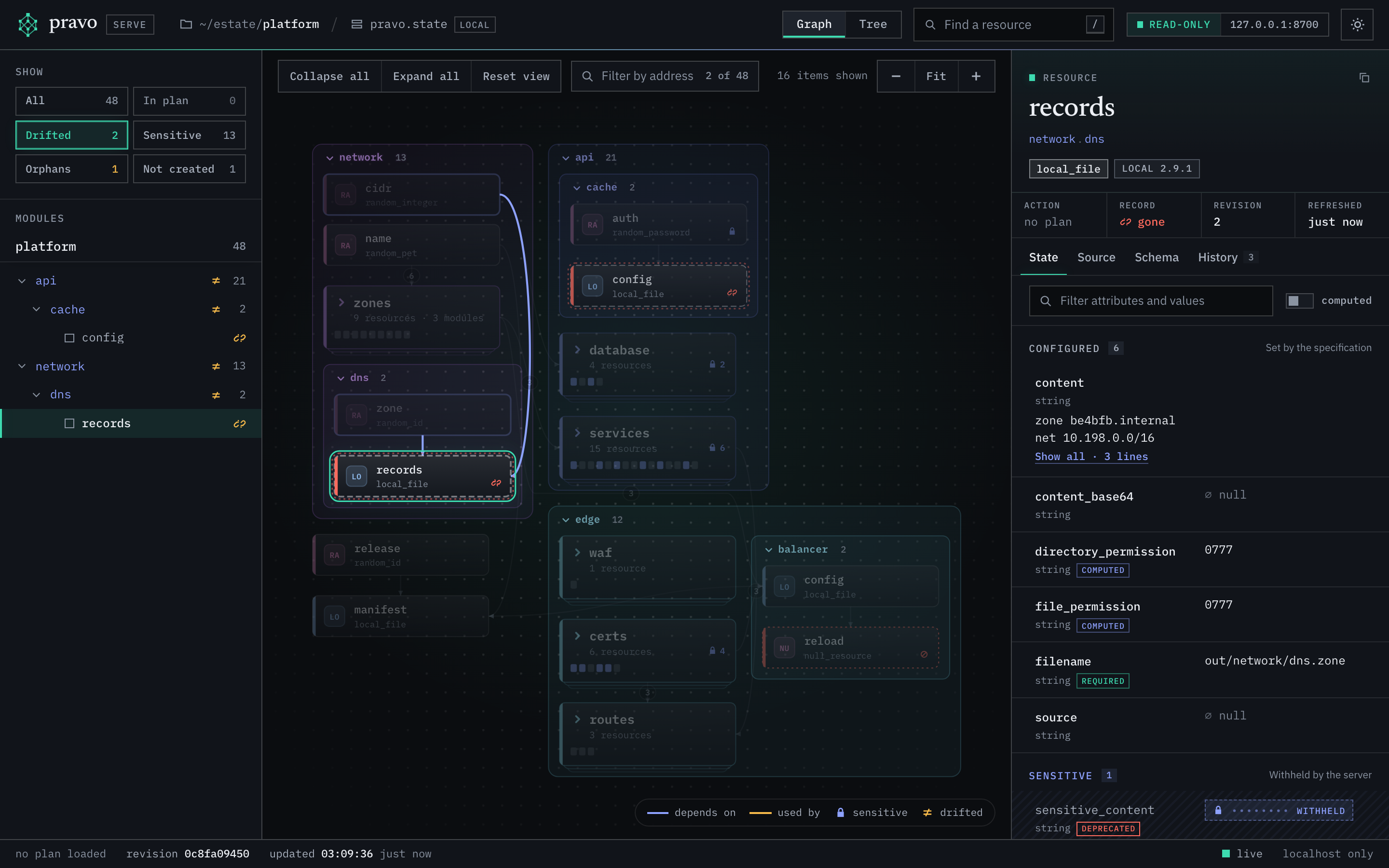1389x868 pixels.
Task: Expand the database group in graph
Action: click(577, 350)
